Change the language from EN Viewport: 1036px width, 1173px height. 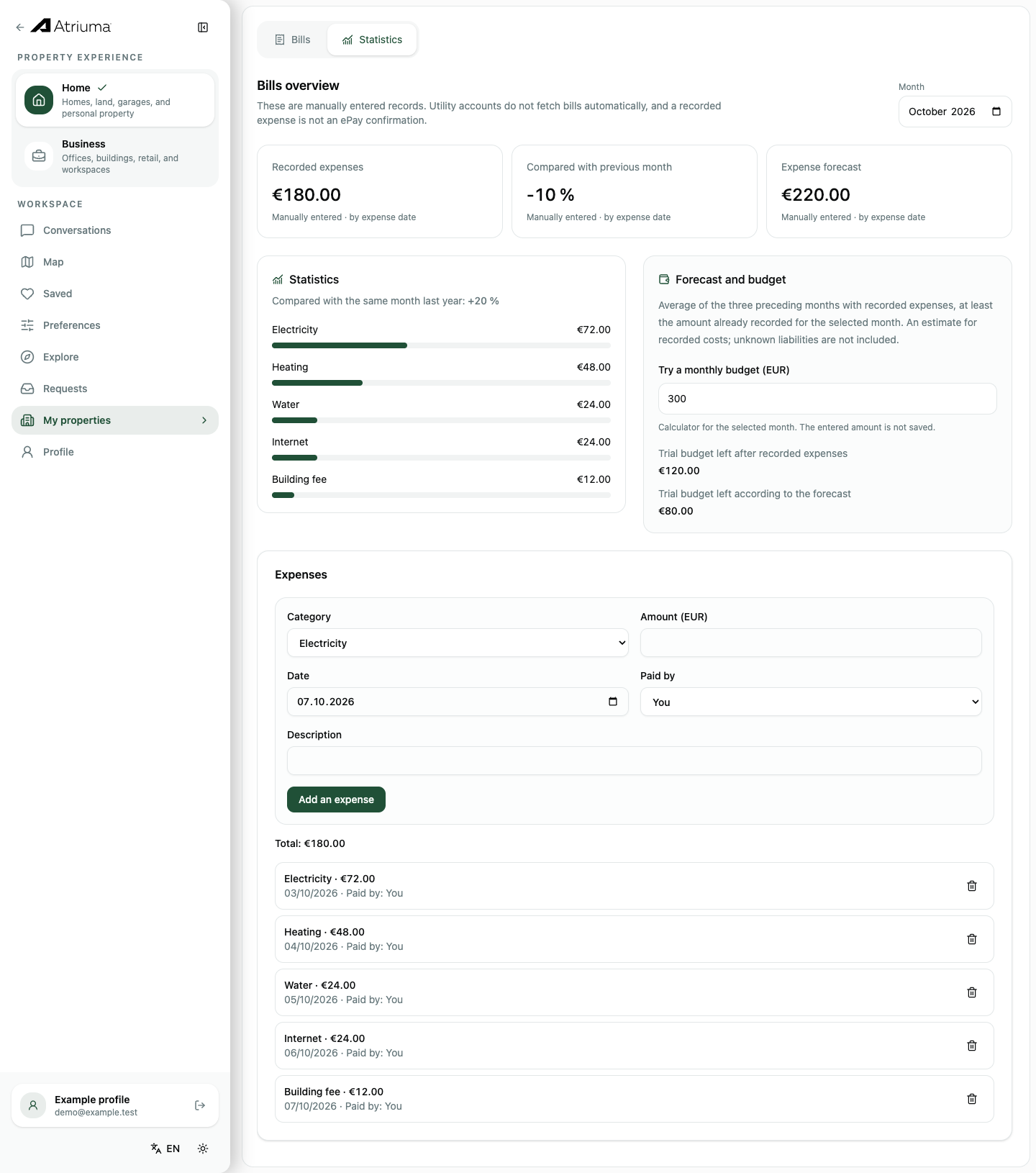tap(165, 1149)
